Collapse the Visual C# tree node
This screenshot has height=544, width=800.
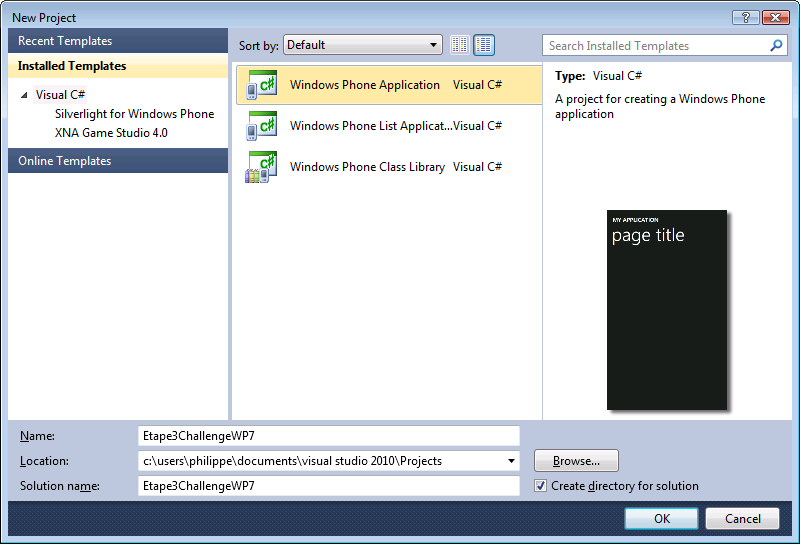coord(24,96)
